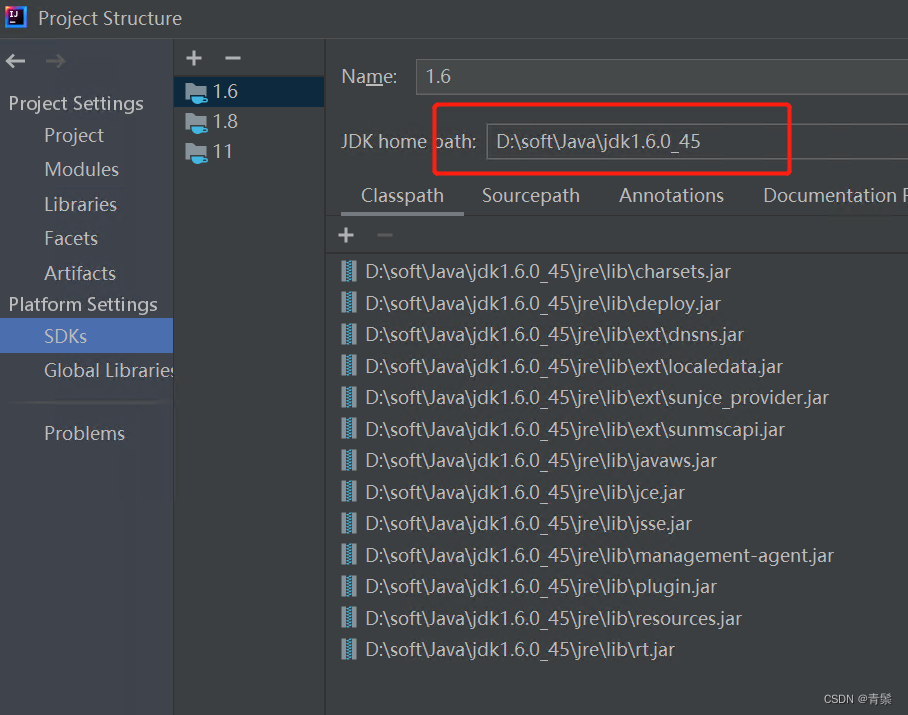This screenshot has width=908, height=715.
Task: Click jar icon beside sunmscapi.jar
Action: 349,429
